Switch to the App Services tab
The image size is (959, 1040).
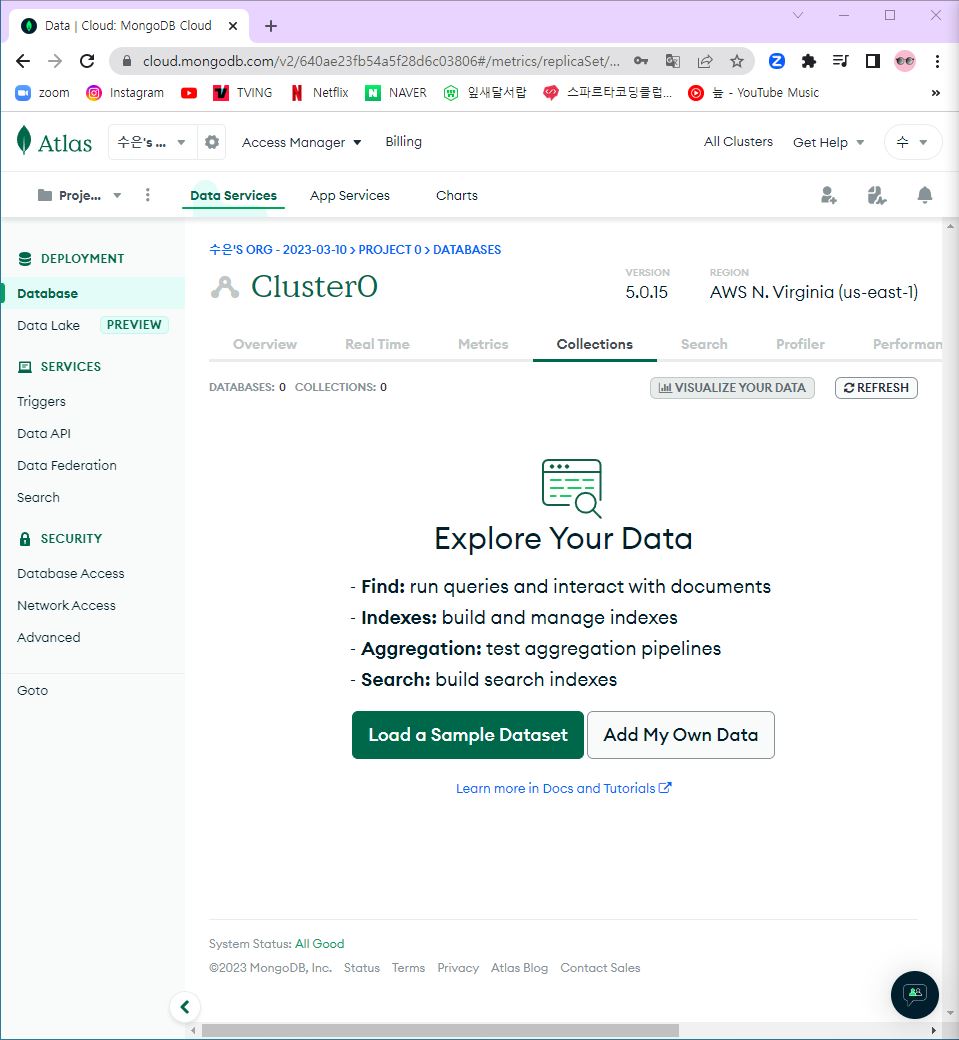click(350, 195)
